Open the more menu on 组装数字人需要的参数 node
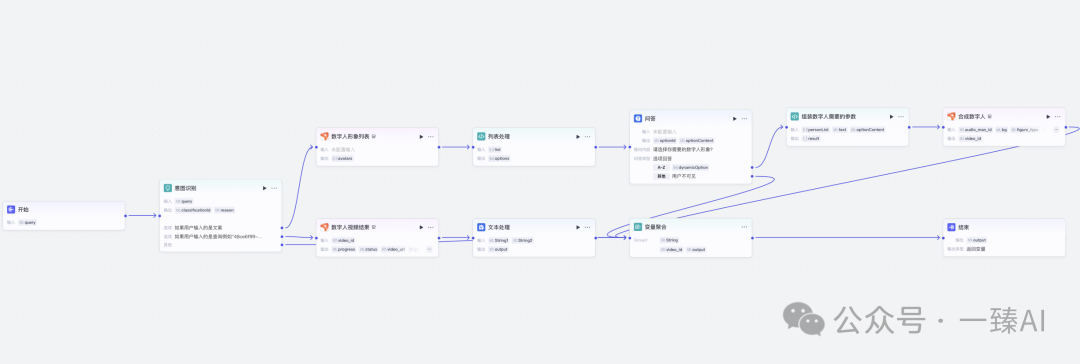 pos(901,117)
